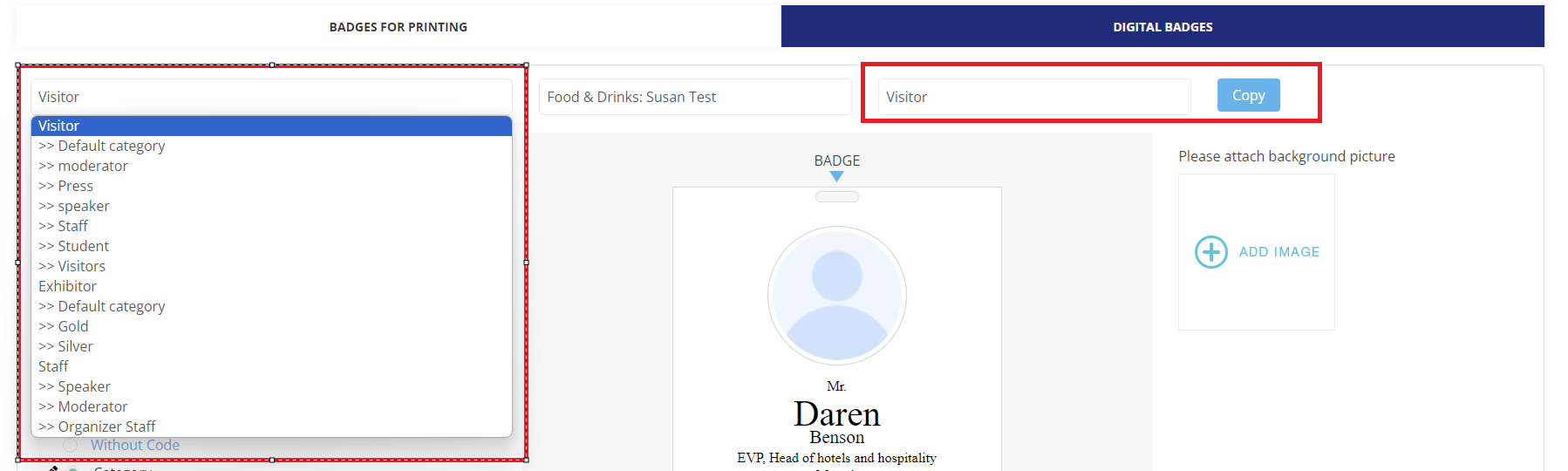Choose Organizer Staff from the list
This screenshot has height=471, width=1568.
106,427
